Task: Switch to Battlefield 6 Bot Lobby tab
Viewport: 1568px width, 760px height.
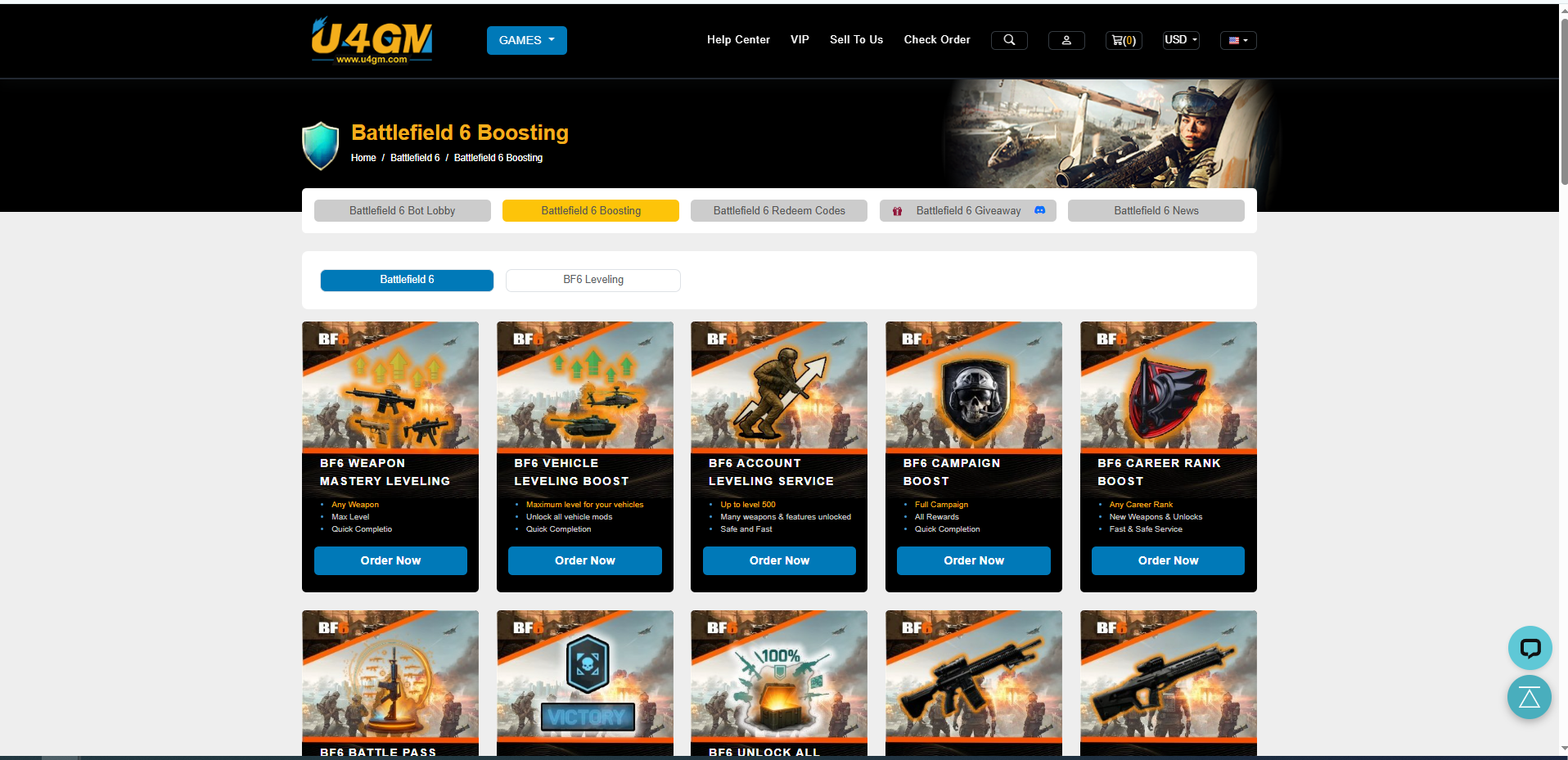Action: pyautogui.click(x=402, y=210)
